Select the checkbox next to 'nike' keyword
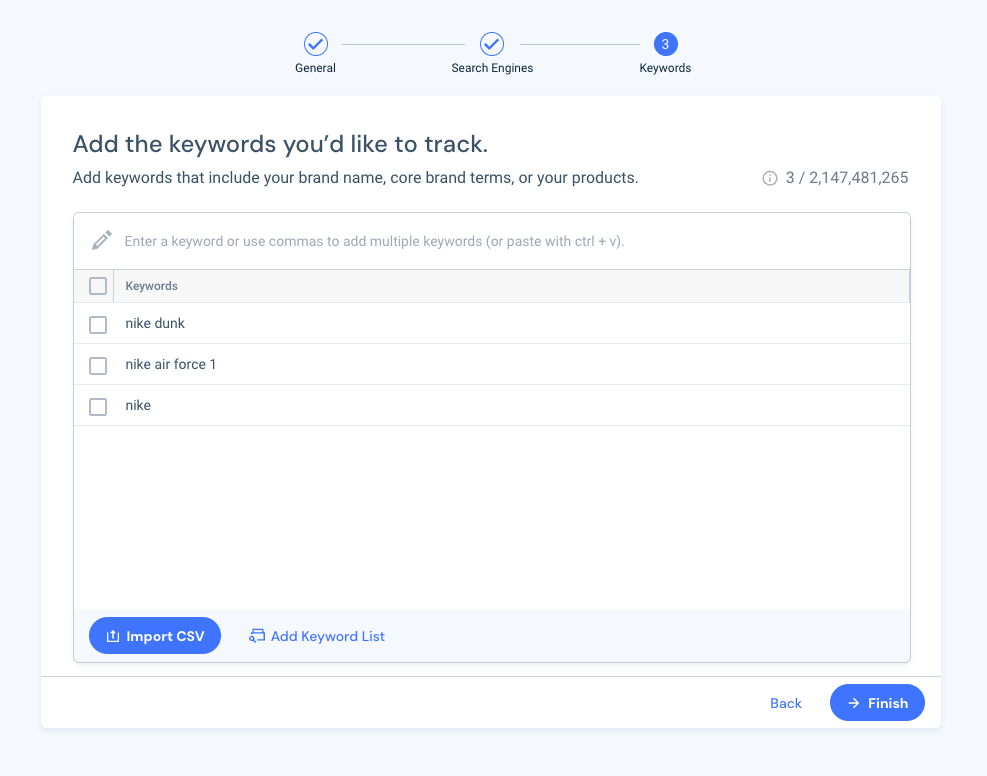Image resolution: width=987 pixels, height=776 pixels. pos(98,407)
